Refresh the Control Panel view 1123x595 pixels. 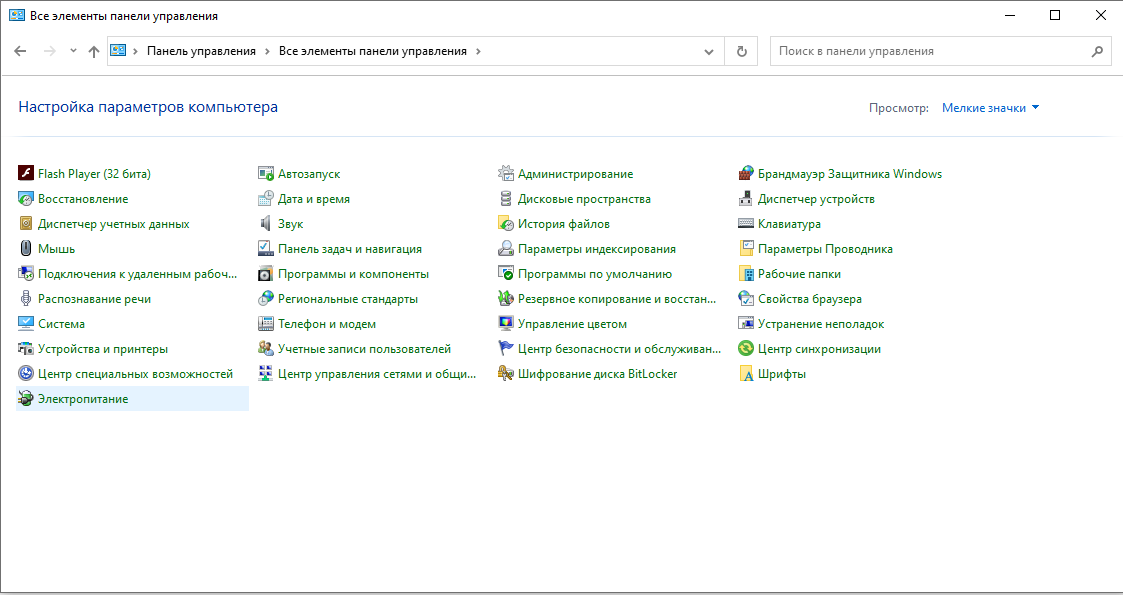tap(742, 52)
